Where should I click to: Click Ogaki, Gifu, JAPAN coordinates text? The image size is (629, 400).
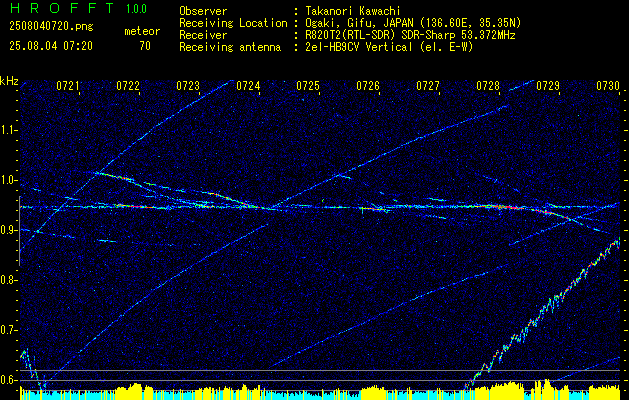(x=413, y=23)
